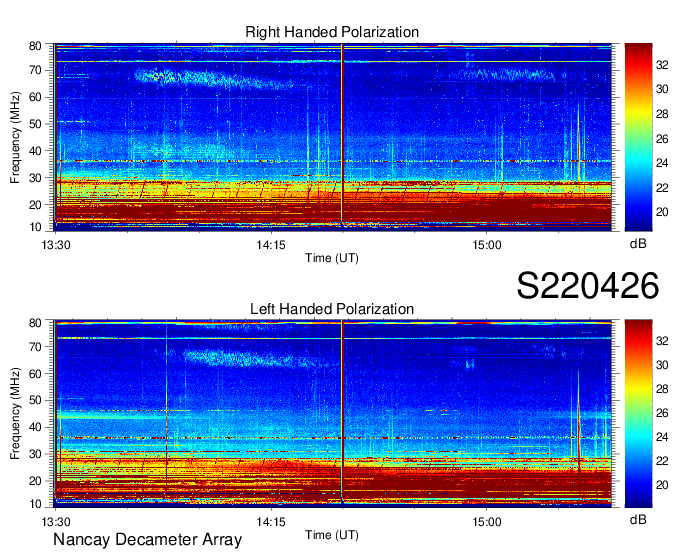Click the 26 dB label on the top colorbar
680x552 pixels.
point(662,139)
